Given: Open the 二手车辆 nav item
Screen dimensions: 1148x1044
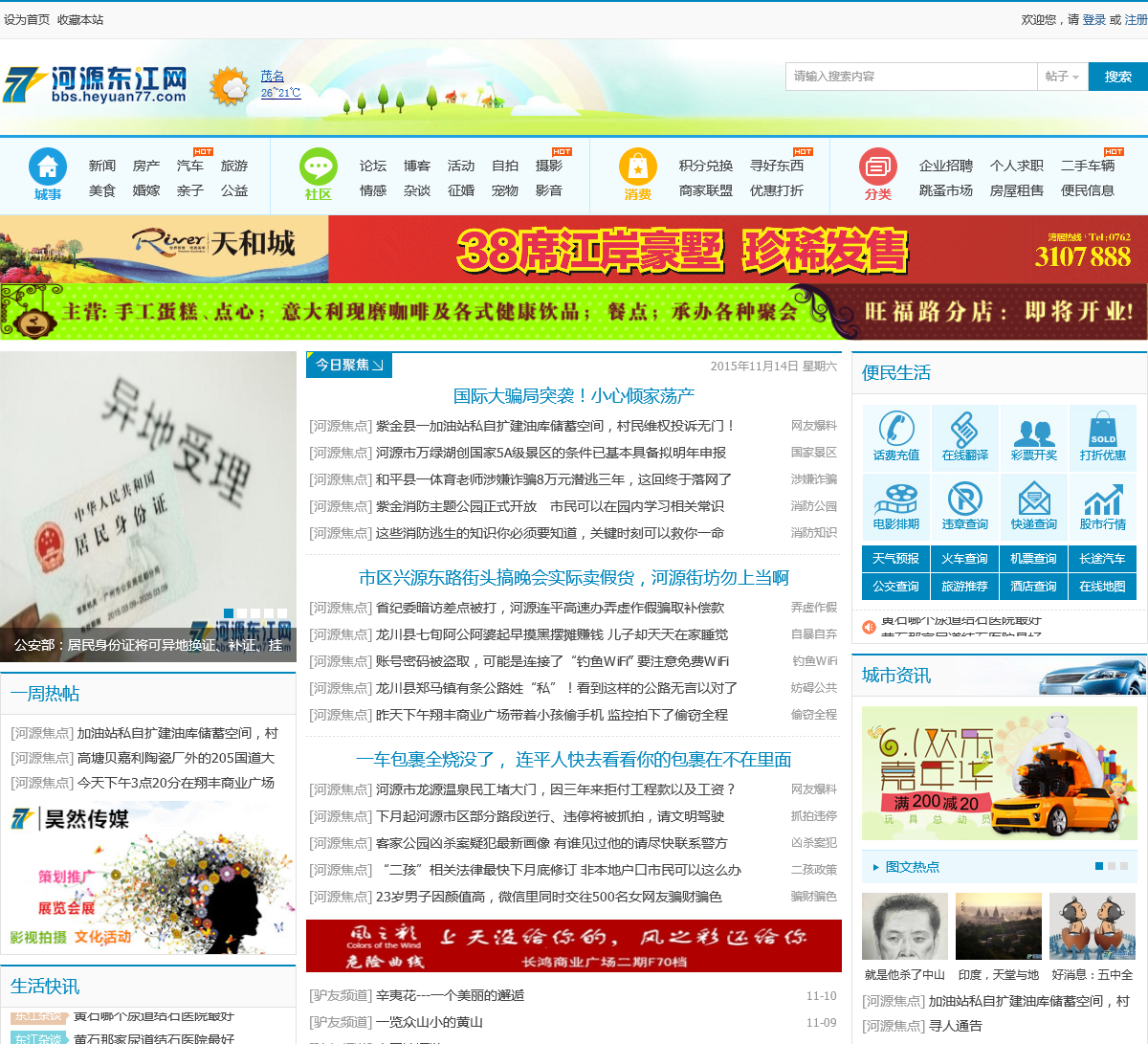Looking at the screenshot, I should tap(1088, 166).
